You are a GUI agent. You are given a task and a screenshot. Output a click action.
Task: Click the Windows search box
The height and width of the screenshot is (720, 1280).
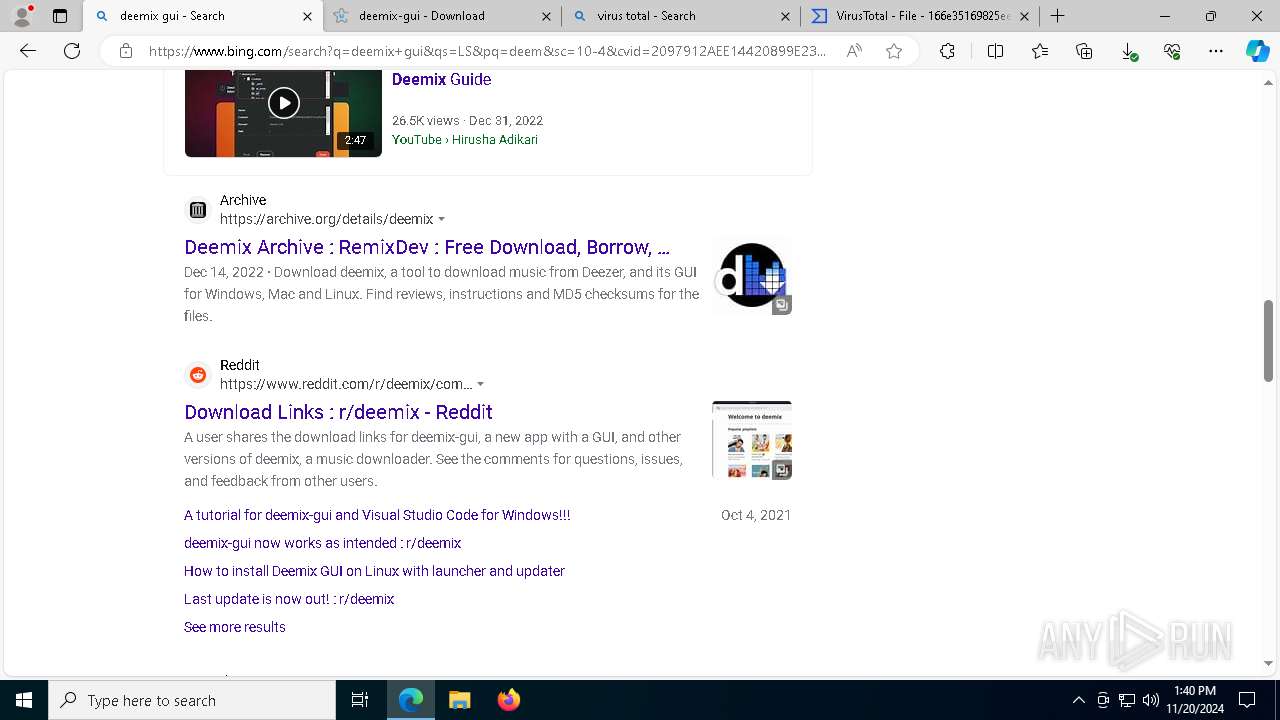tap(192, 700)
